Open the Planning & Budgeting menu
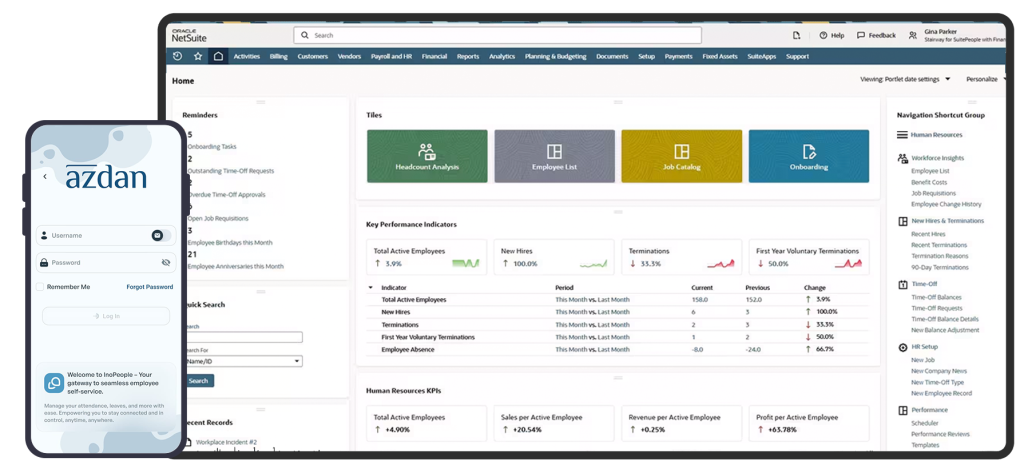Viewport: 1024px width, 473px height. pos(555,56)
